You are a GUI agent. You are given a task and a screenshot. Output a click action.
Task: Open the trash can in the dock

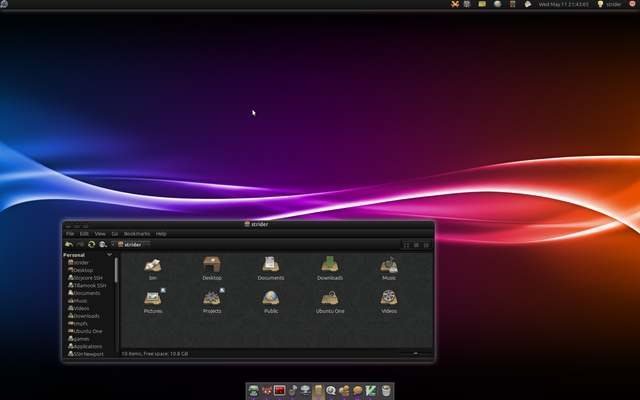tap(386, 390)
